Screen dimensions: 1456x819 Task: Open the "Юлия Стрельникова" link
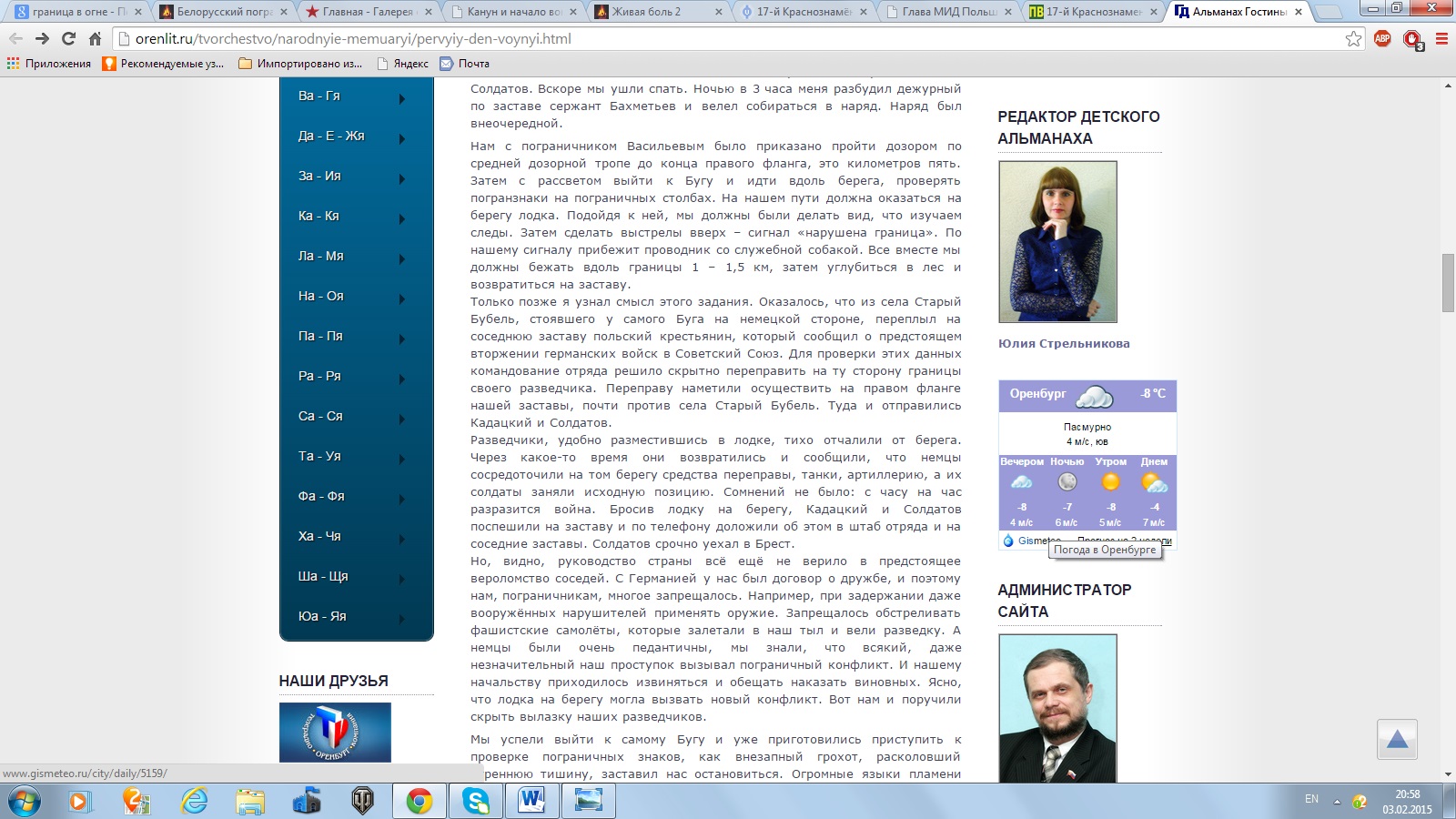[1063, 344]
